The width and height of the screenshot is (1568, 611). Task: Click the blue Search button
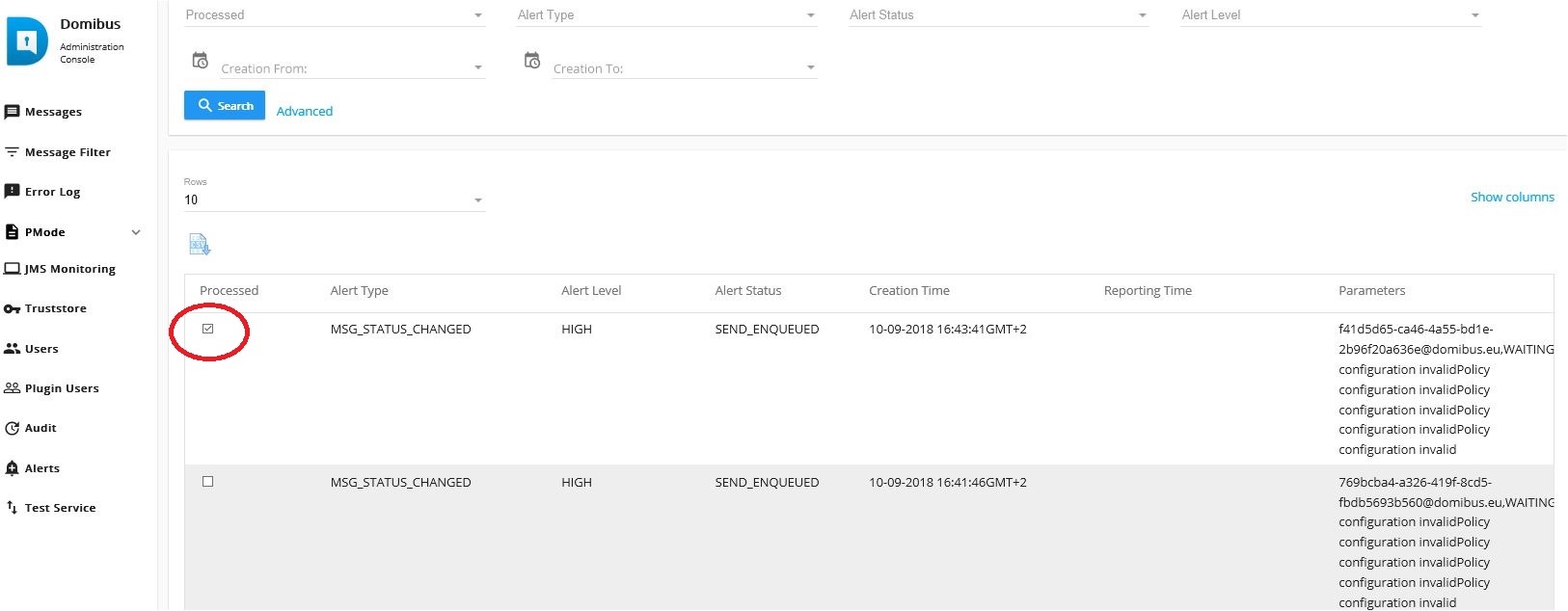coord(225,106)
